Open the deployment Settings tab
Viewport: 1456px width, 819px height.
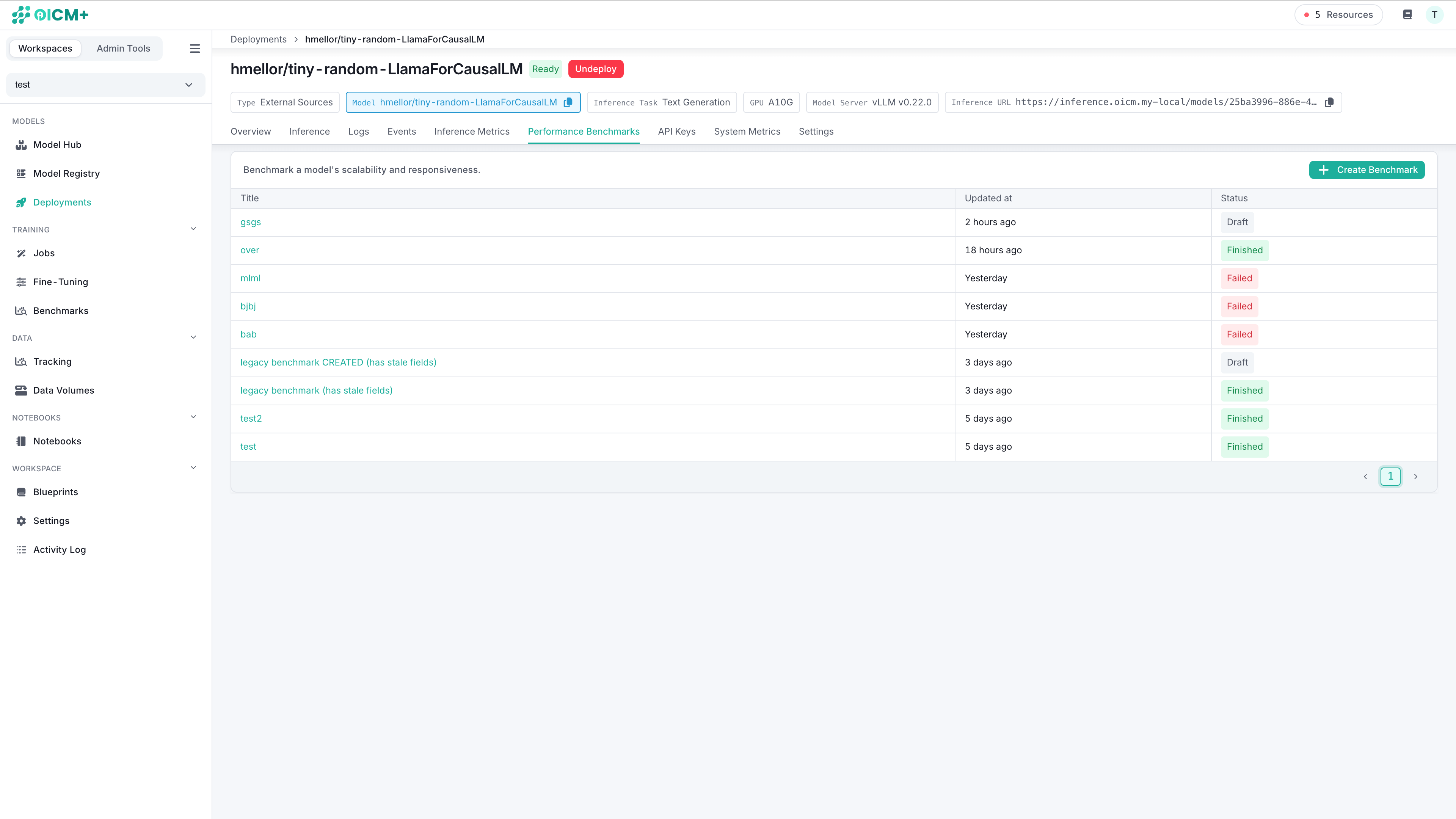816,132
